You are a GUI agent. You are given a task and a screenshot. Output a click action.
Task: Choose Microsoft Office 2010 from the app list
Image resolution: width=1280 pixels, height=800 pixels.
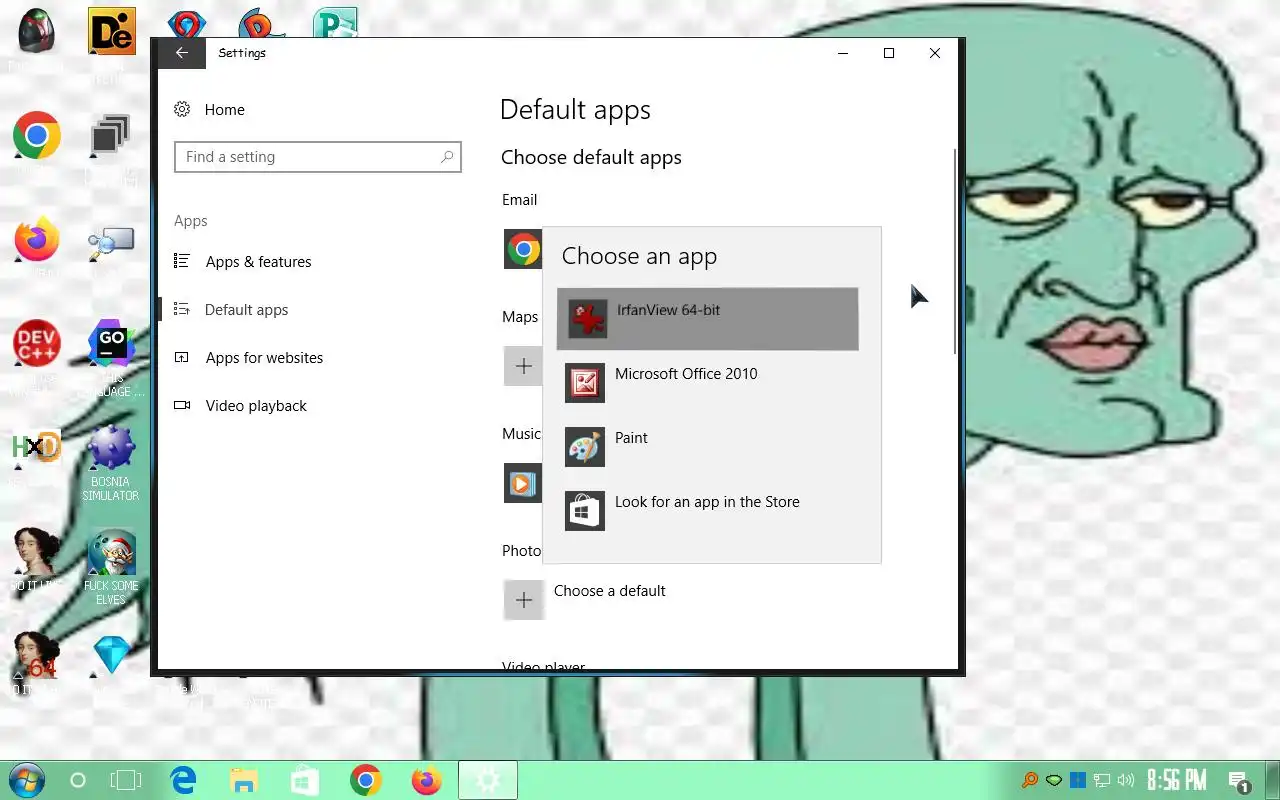click(x=707, y=383)
